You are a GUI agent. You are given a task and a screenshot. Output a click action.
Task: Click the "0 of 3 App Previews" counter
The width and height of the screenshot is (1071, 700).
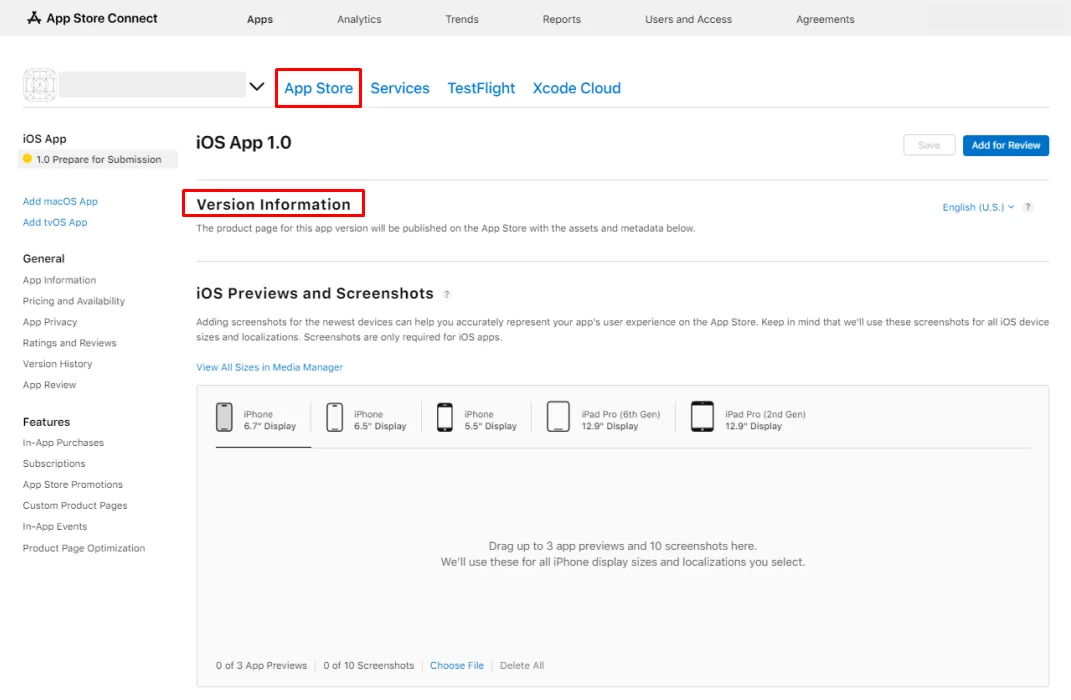tap(262, 665)
